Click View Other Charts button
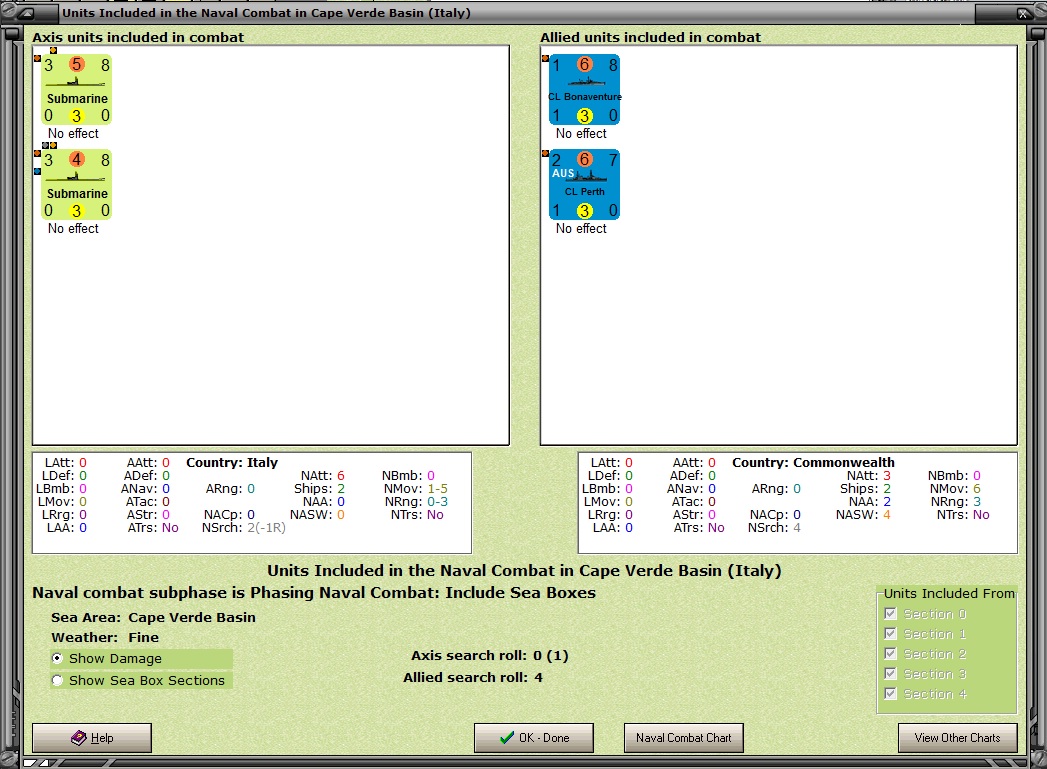1047x769 pixels. (x=958, y=738)
